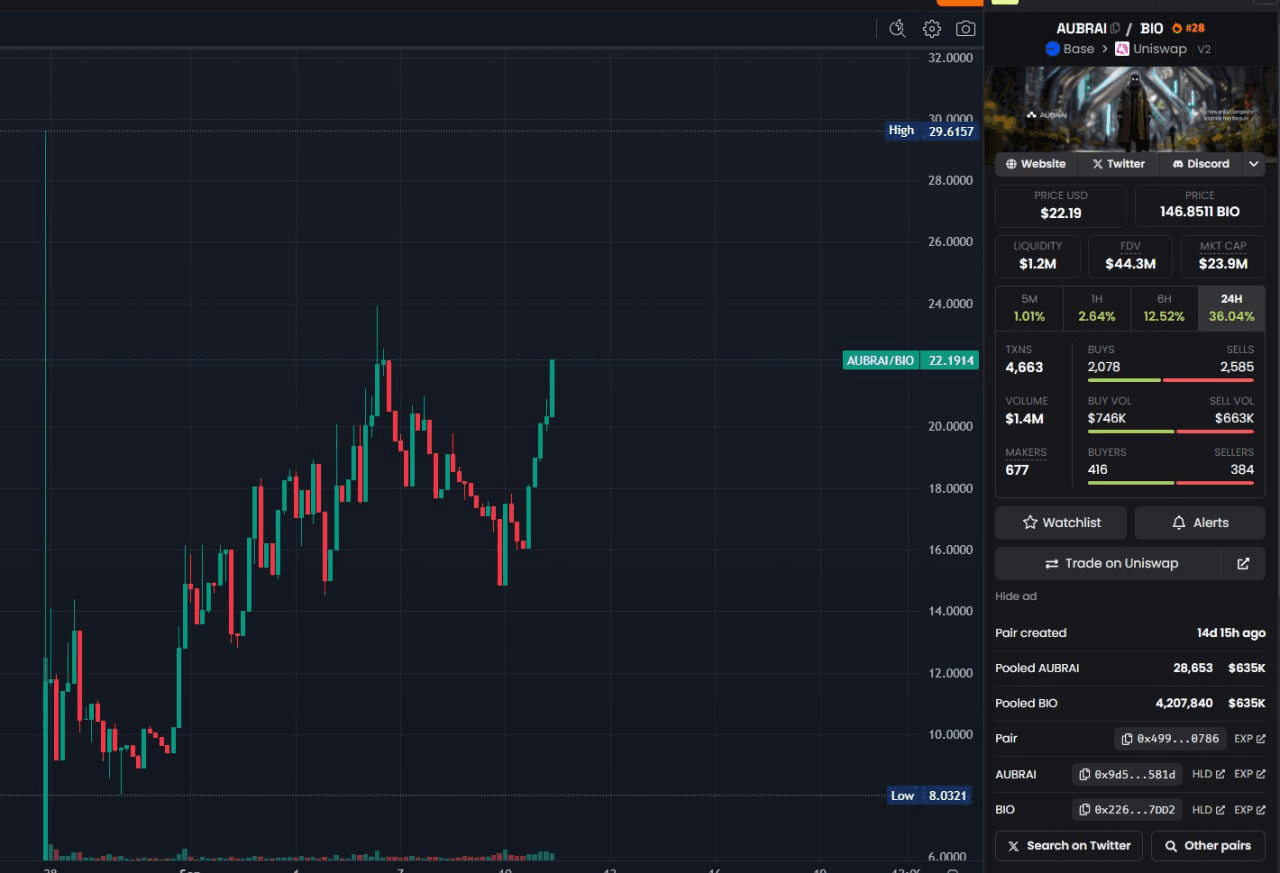Click the MAKERS label with dotted underline
Viewport: 1280px width, 873px height.
click(x=1026, y=452)
